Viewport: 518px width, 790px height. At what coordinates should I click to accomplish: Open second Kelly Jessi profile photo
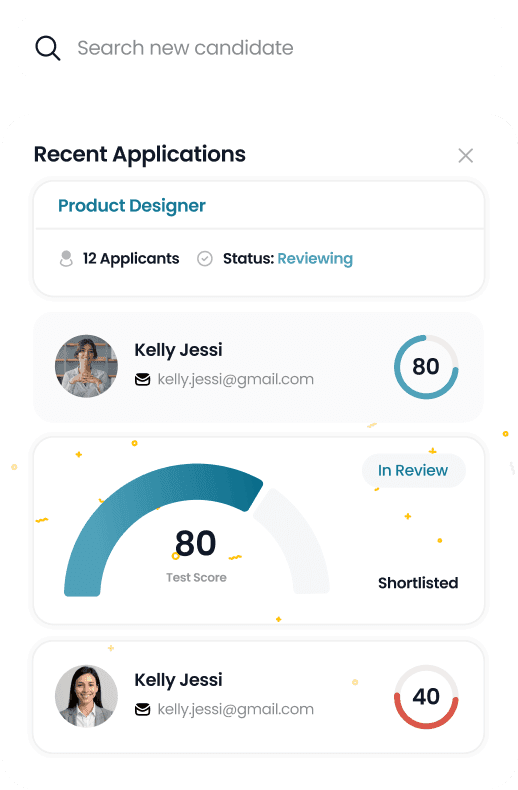coord(86,696)
